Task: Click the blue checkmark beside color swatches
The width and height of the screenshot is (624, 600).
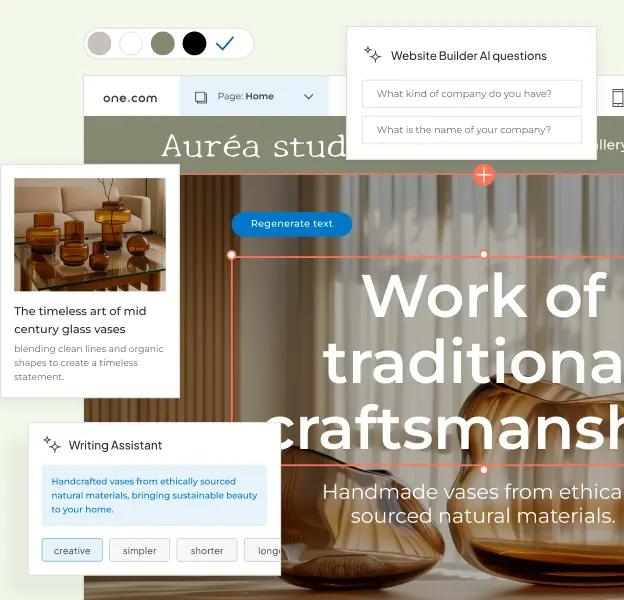Action: pos(225,44)
